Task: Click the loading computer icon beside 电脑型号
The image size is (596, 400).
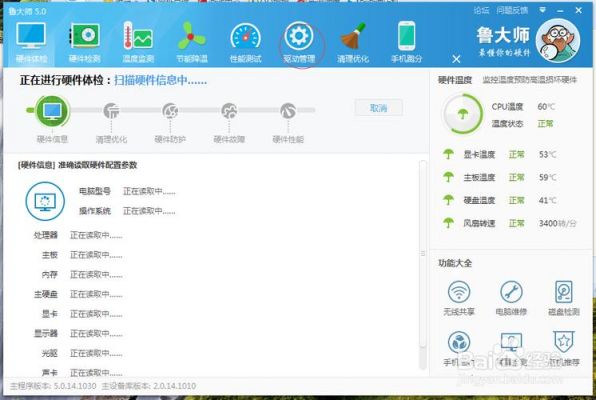Action: pos(45,201)
